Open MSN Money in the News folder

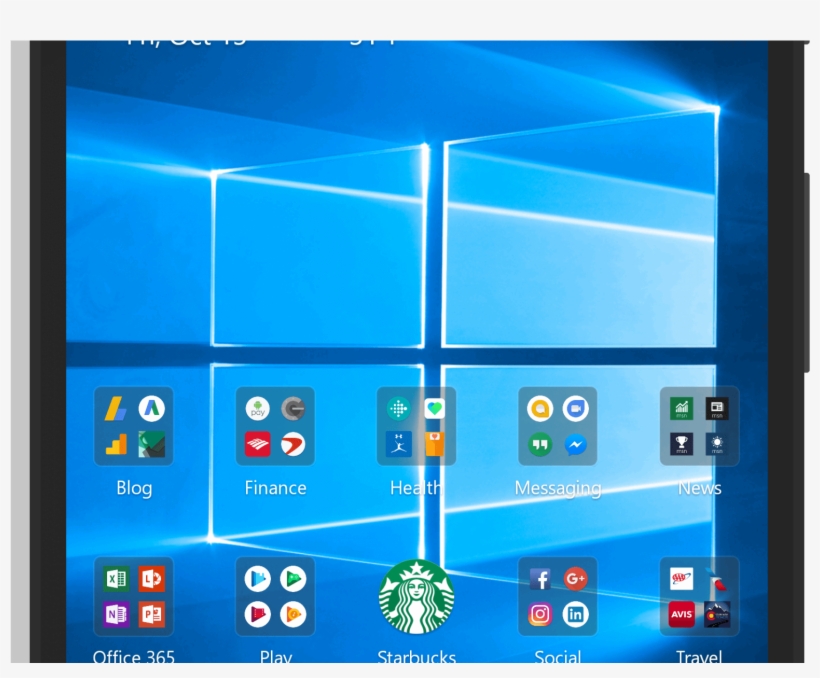point(681,409)
